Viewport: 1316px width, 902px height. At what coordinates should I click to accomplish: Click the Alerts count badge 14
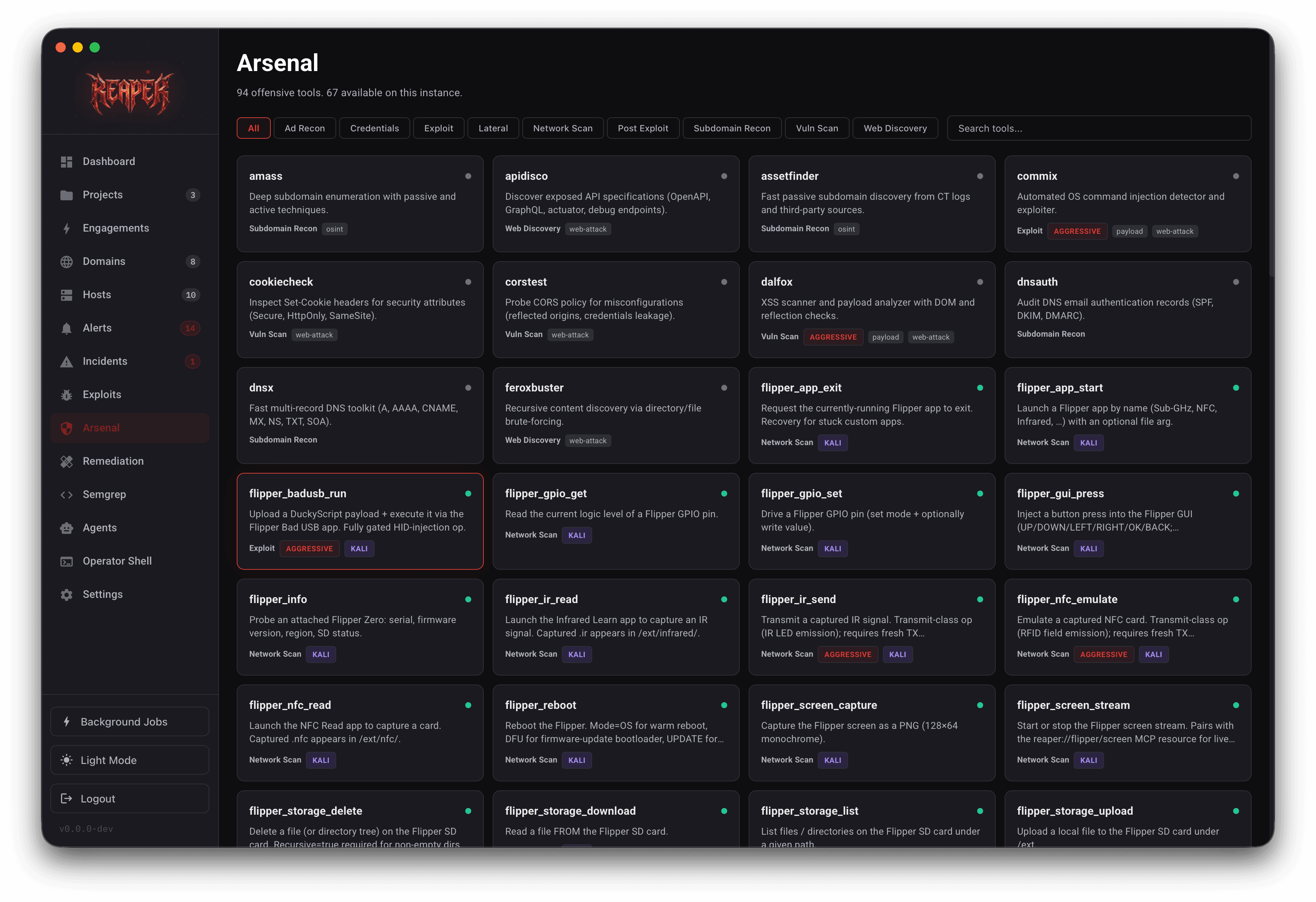190,328
